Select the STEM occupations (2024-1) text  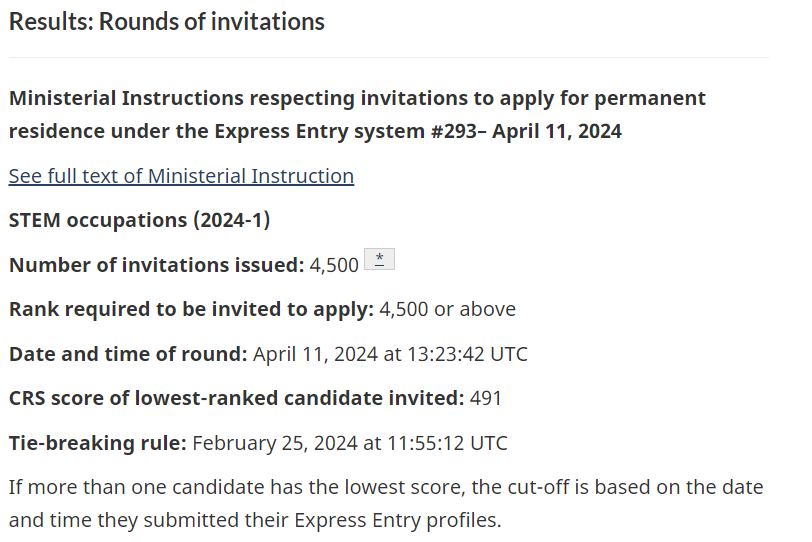140,220
